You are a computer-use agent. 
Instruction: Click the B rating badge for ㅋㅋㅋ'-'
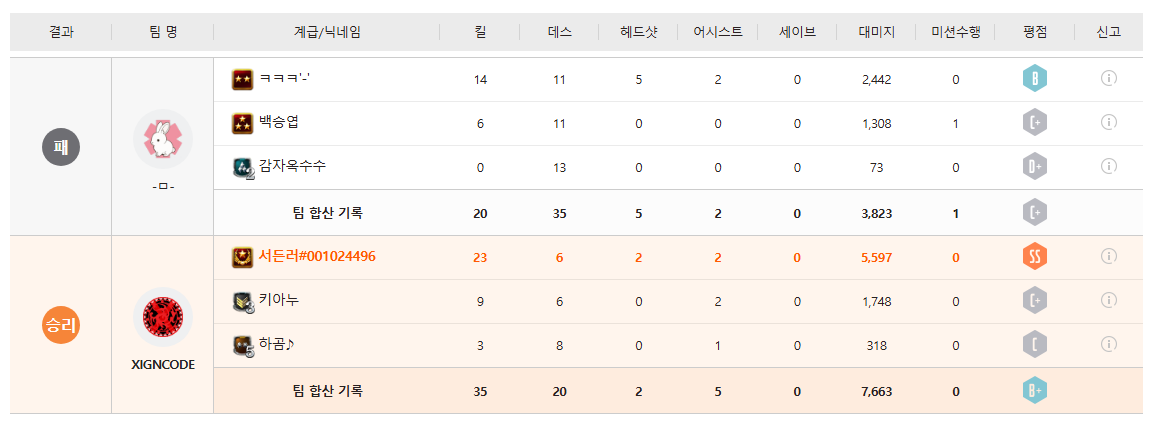click(1035, 79)
